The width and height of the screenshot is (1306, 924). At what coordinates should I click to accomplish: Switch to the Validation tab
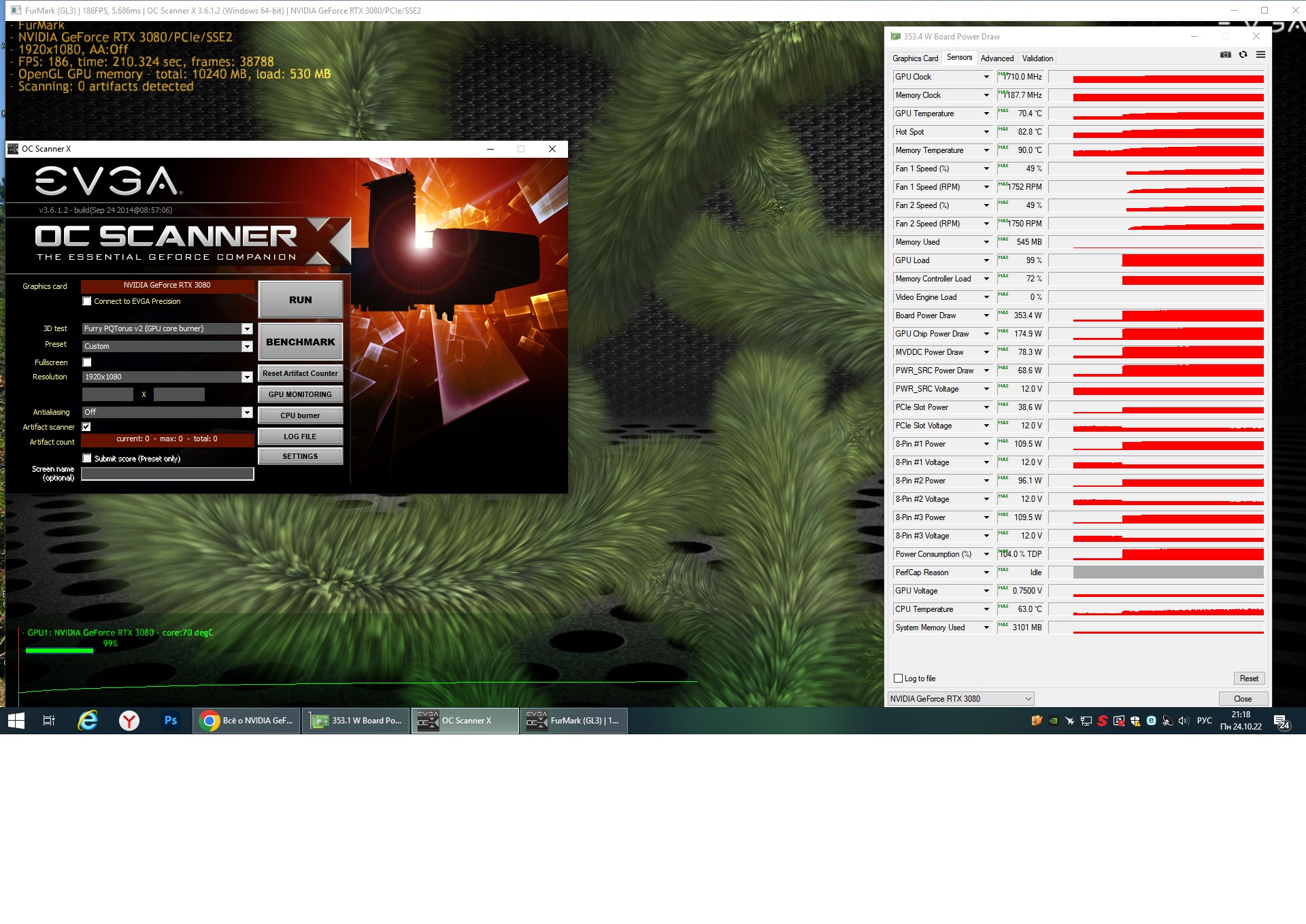pos(1037,58)
